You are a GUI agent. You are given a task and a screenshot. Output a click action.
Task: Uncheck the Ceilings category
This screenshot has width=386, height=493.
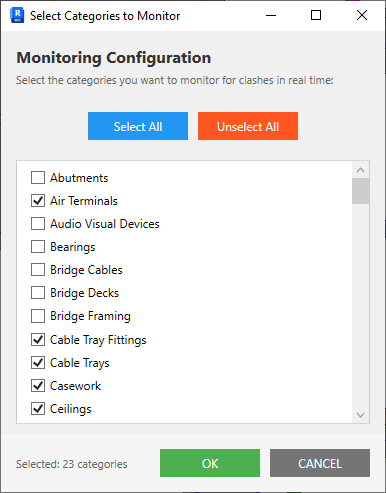[38, 409]
